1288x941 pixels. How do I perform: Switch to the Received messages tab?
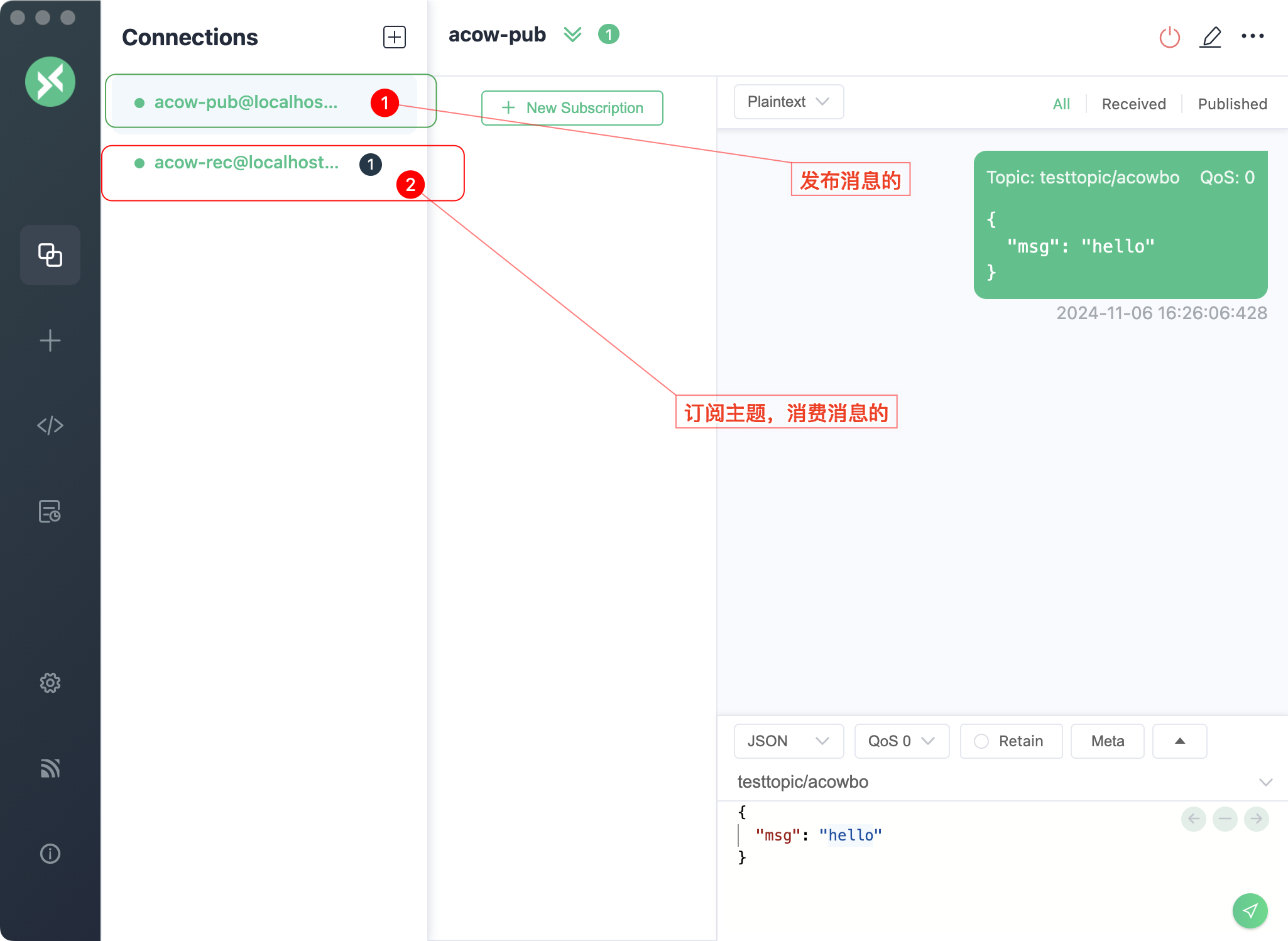(x=1133, y=104)
